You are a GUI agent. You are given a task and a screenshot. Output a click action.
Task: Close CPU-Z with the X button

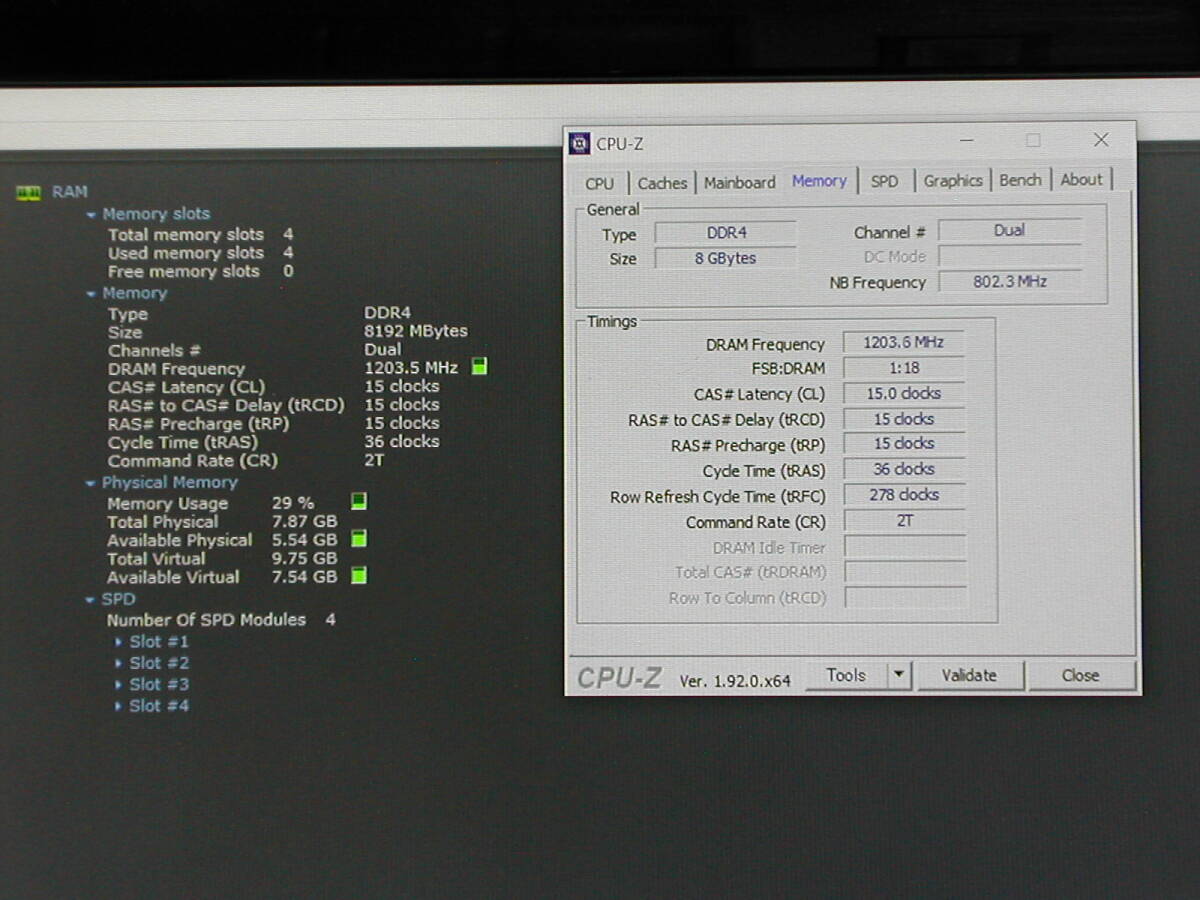coord(1100,140)
